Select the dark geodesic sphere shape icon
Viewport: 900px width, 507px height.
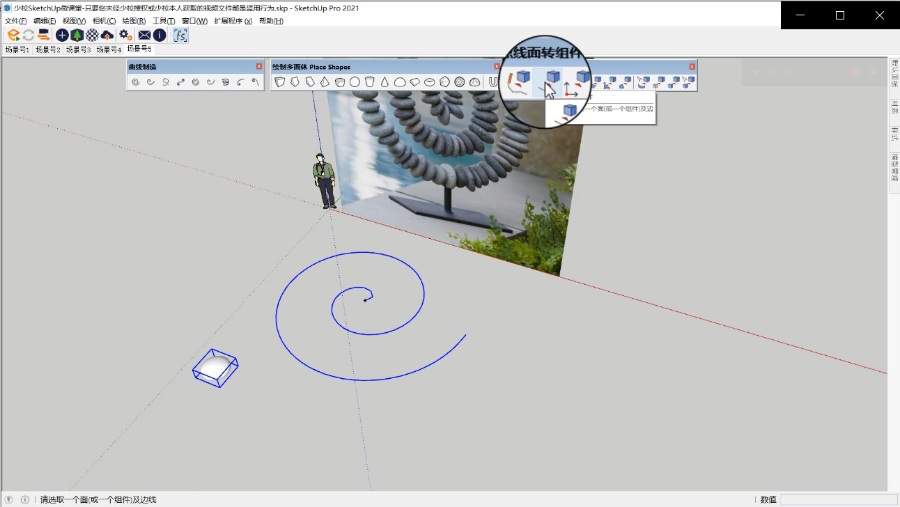coord(459,82)
